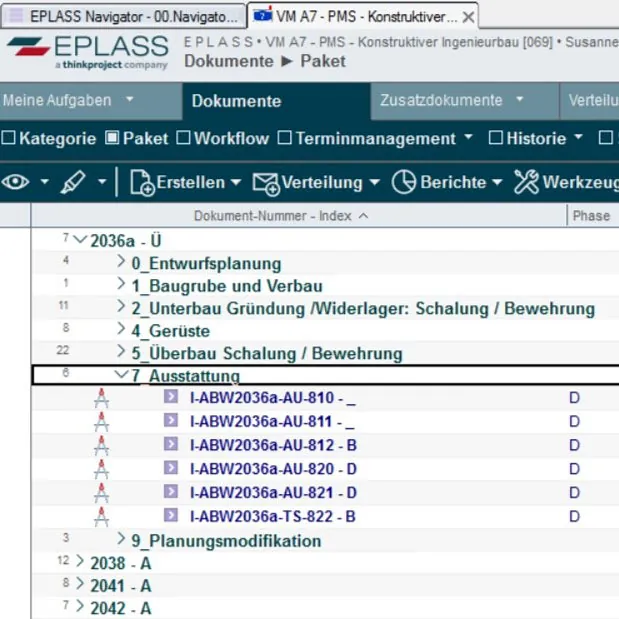Click the highlighter pen tool icon
Image resolution: width=619 pixels, height=619 pixels.
tap(73, 182)
